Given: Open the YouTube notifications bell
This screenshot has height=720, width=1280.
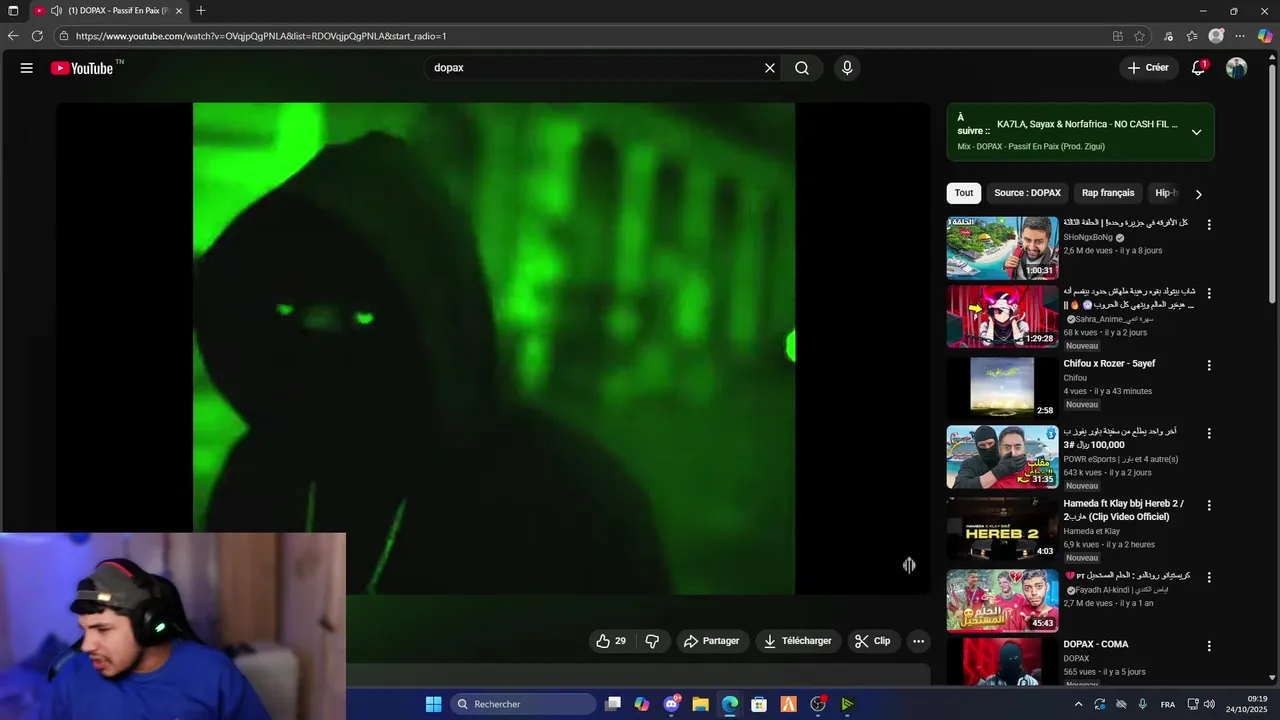Looking at the screenshot, I should pyautogui.click(x=1198, y=68).
